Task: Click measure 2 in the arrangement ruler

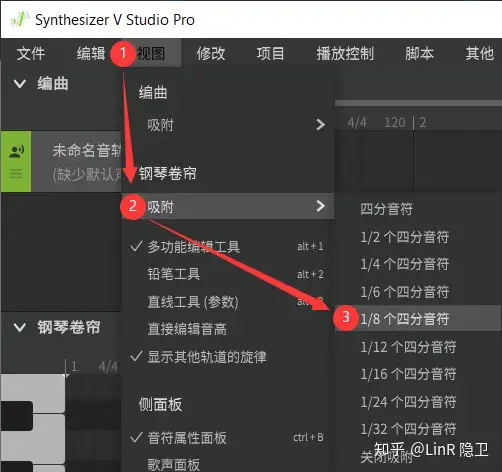Action: point(423,123)
